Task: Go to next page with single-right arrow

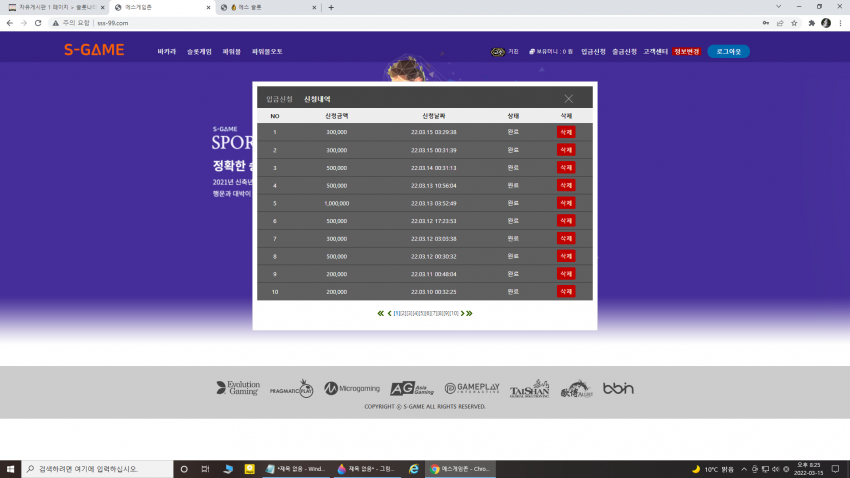Action: [462, 313]
